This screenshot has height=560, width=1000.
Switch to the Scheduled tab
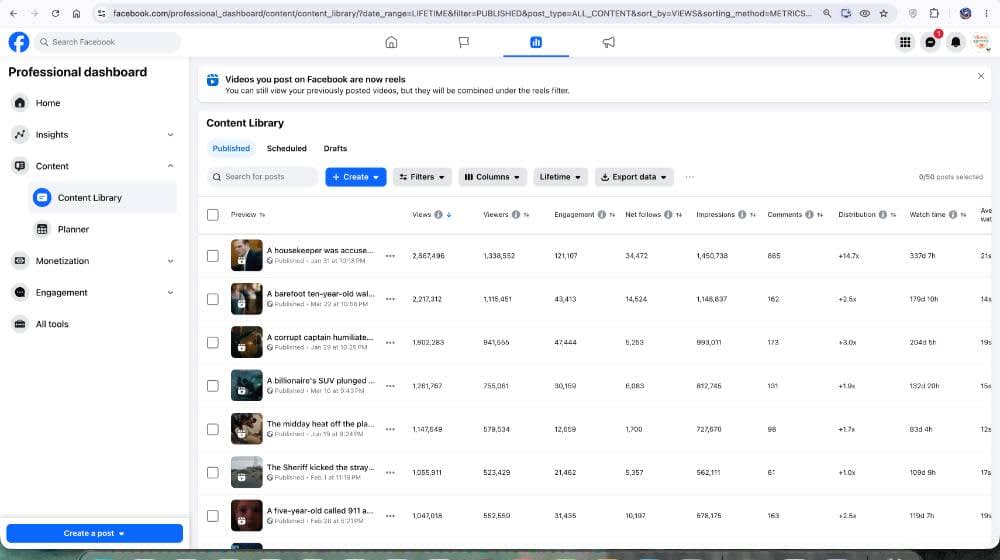[x=286, y=149]
